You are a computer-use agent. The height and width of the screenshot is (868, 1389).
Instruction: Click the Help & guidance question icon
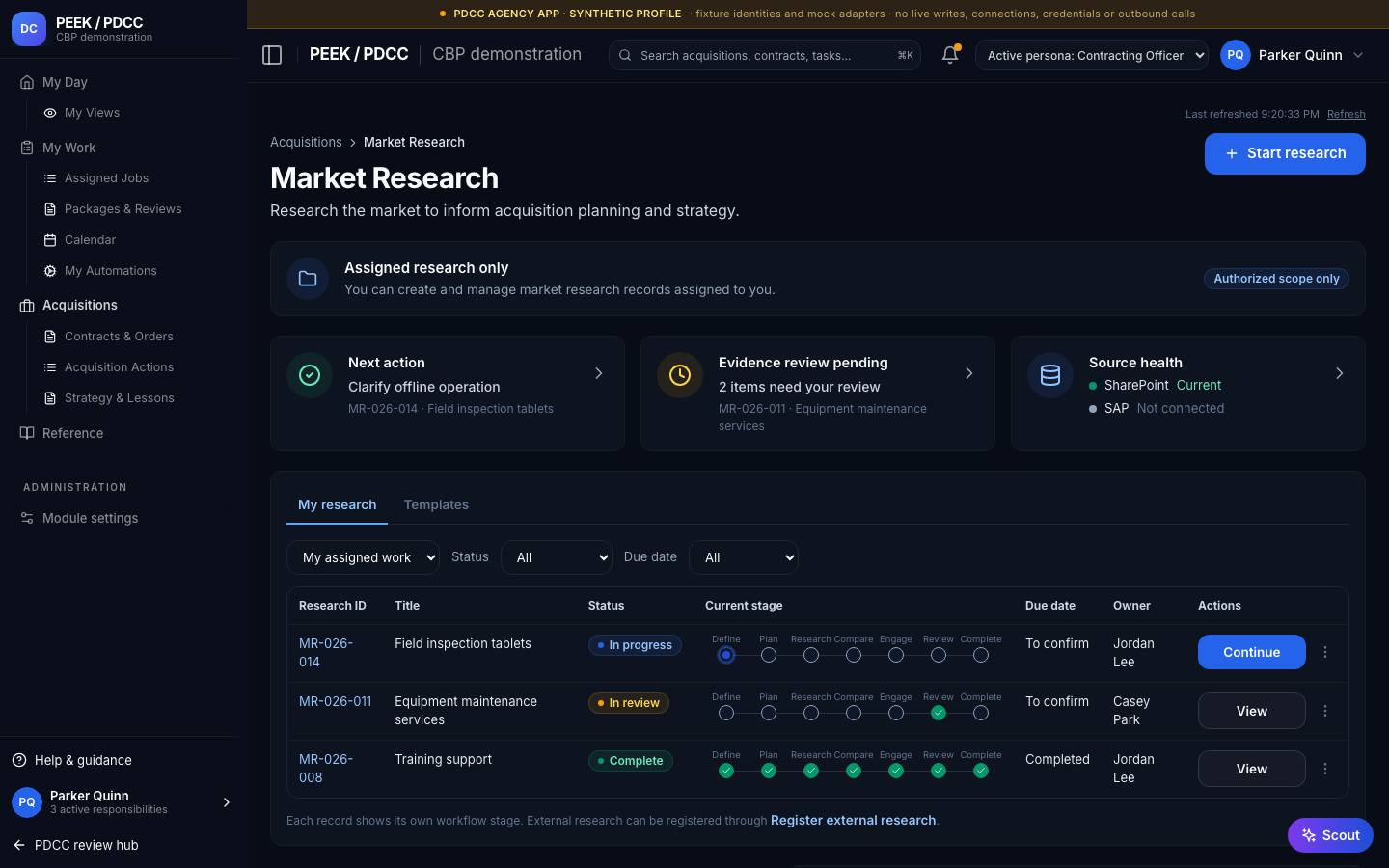(x=19, y=760)
